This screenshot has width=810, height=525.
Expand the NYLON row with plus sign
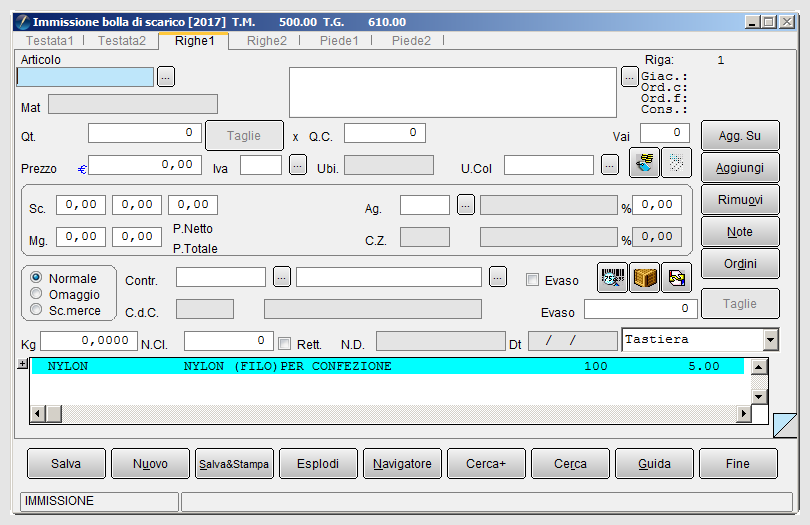pyautogui.click(x=22, y=364)
